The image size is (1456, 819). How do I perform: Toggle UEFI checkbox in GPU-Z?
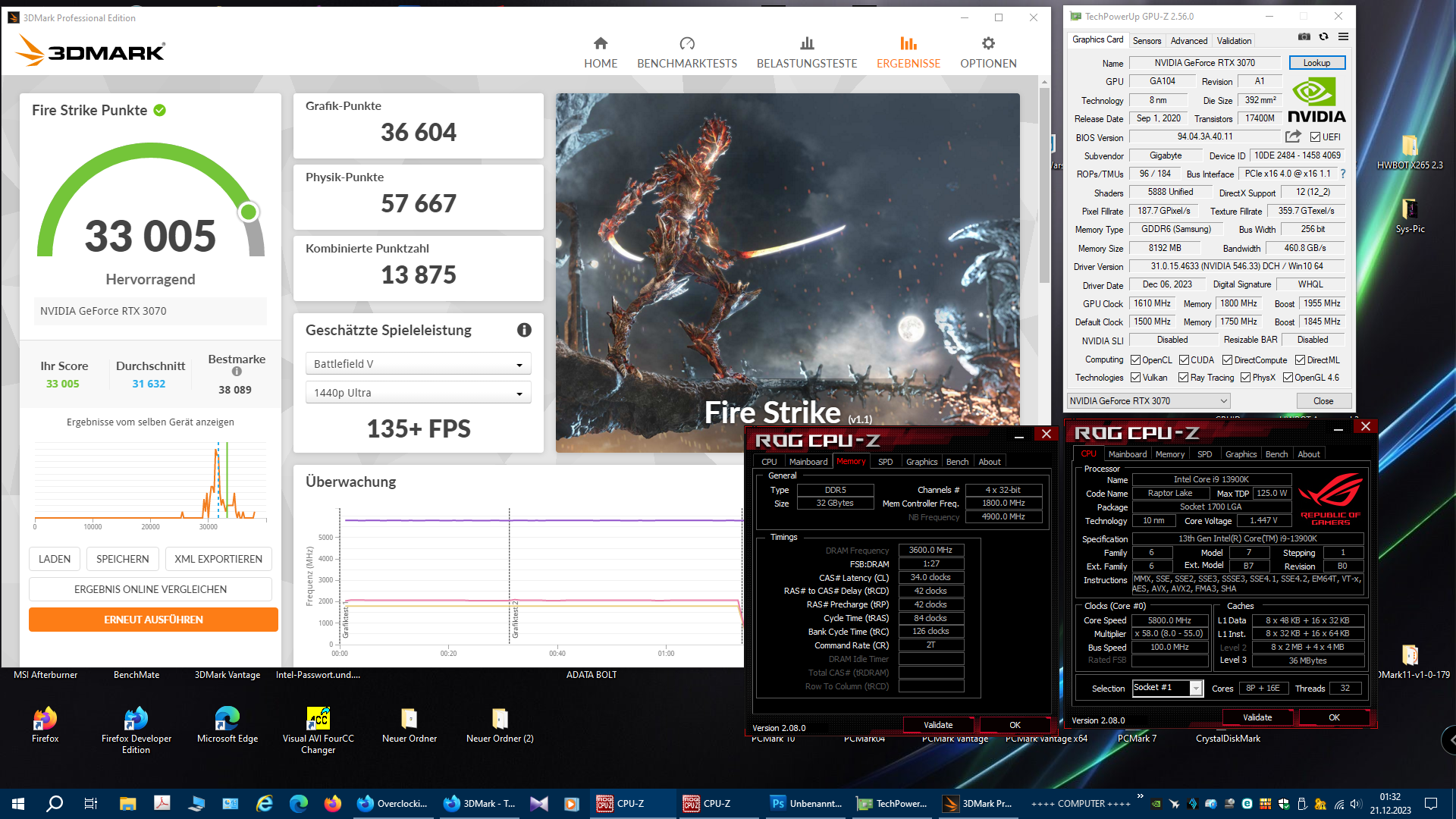(1315, 137)
